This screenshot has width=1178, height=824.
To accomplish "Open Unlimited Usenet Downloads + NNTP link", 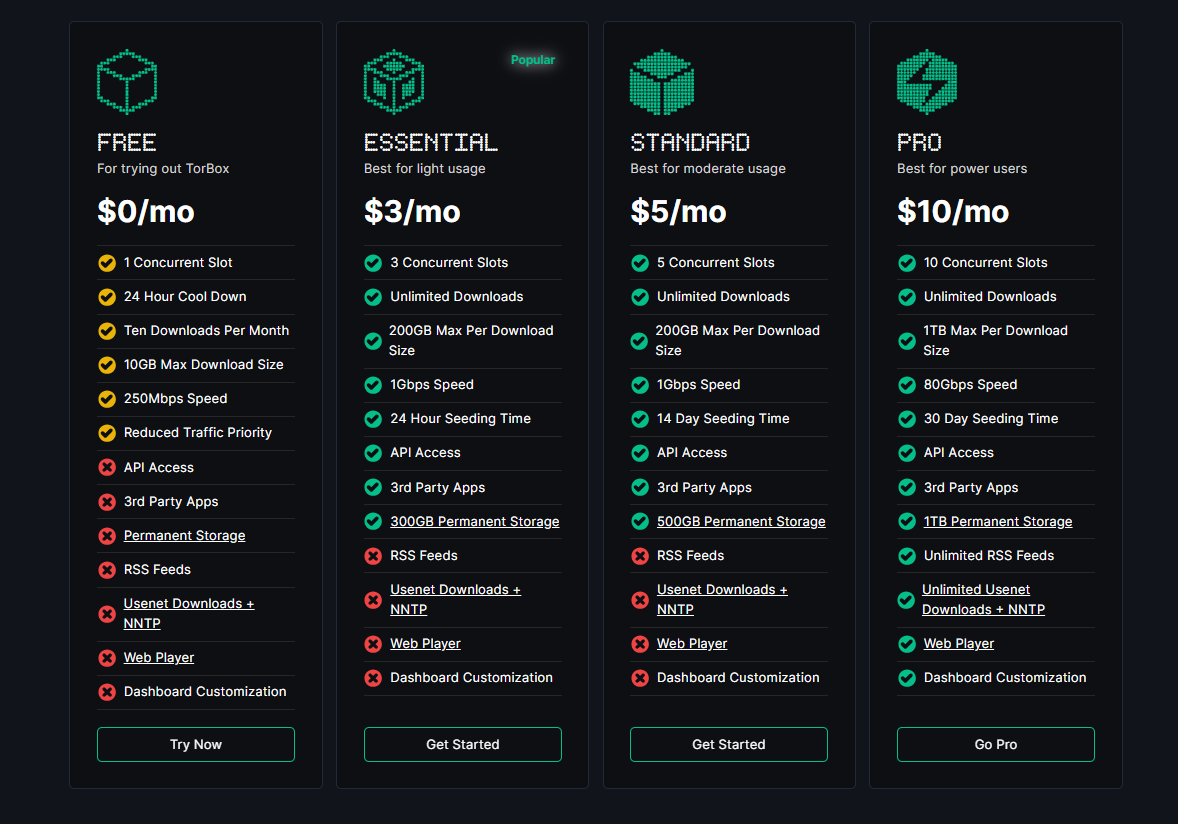I will (x=983, y=599).
